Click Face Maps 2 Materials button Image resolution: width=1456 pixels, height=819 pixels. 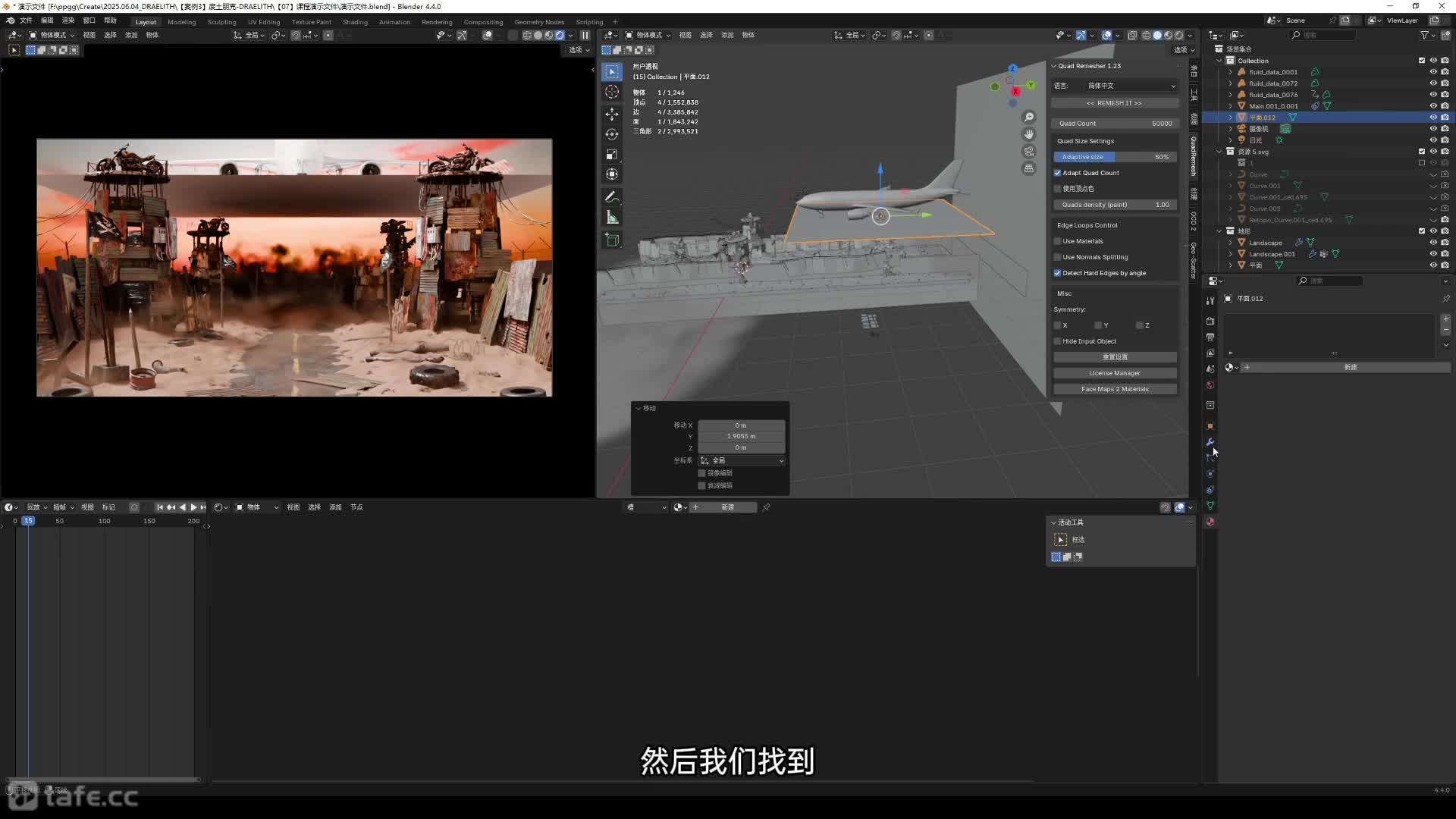pos(1115,389)
